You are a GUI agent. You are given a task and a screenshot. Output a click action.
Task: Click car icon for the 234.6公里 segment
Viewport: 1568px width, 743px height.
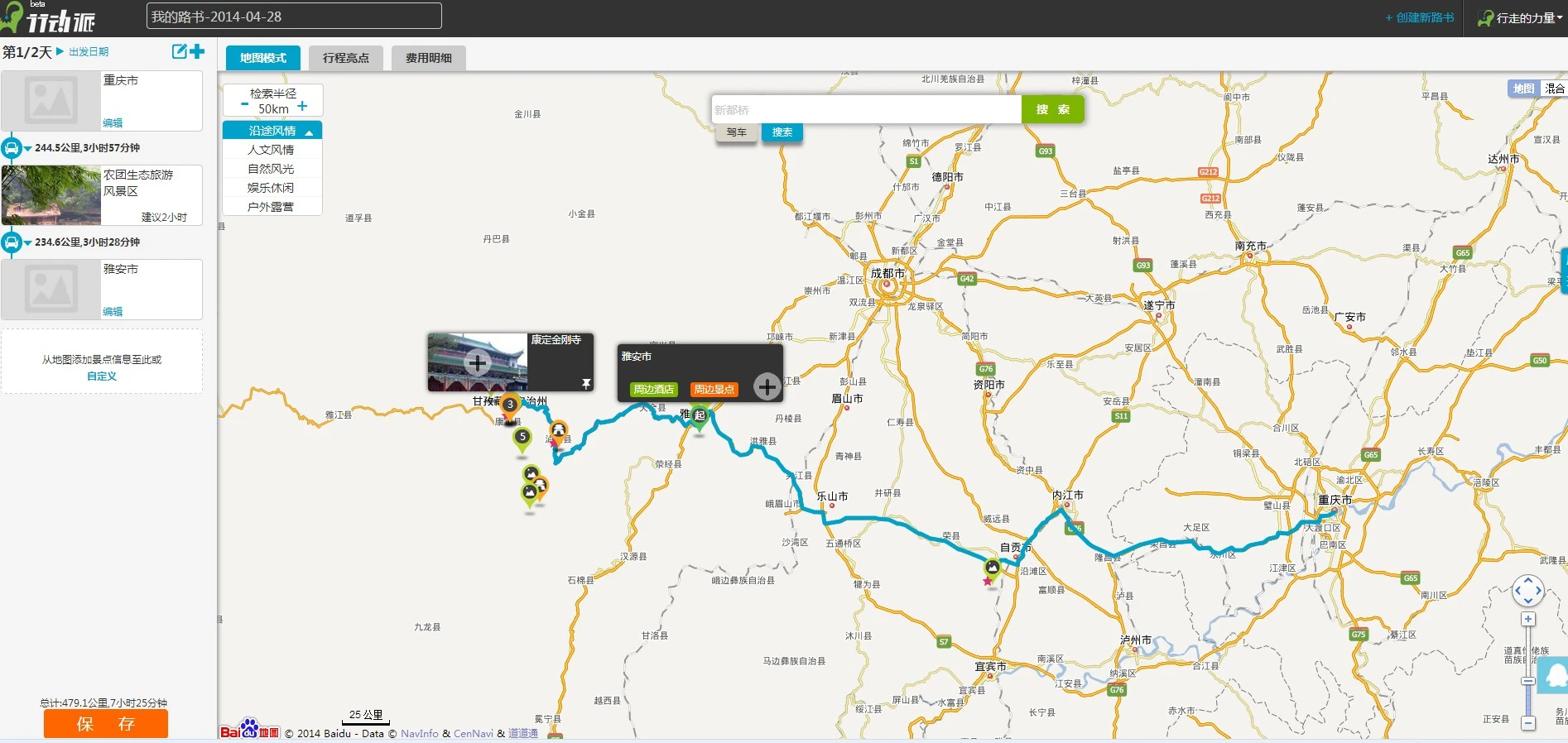[x=12, y=242]
